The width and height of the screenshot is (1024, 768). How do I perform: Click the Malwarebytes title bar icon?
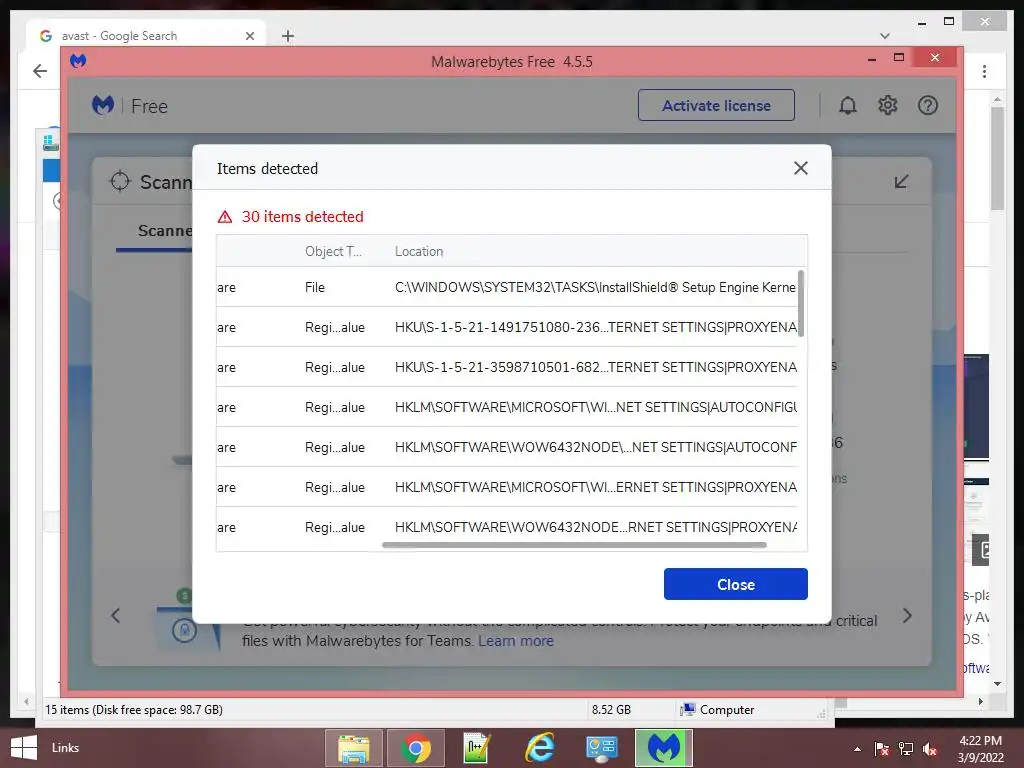pyautogui.click(x=78, y=61)
